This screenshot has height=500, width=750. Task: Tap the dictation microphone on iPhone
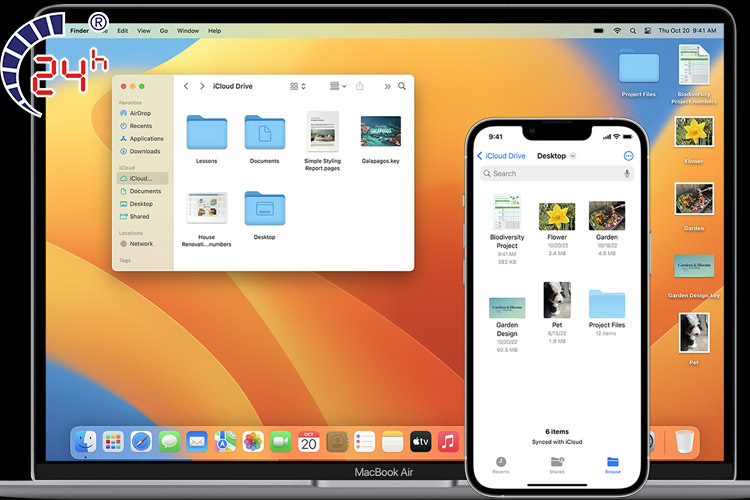point(627,173)
